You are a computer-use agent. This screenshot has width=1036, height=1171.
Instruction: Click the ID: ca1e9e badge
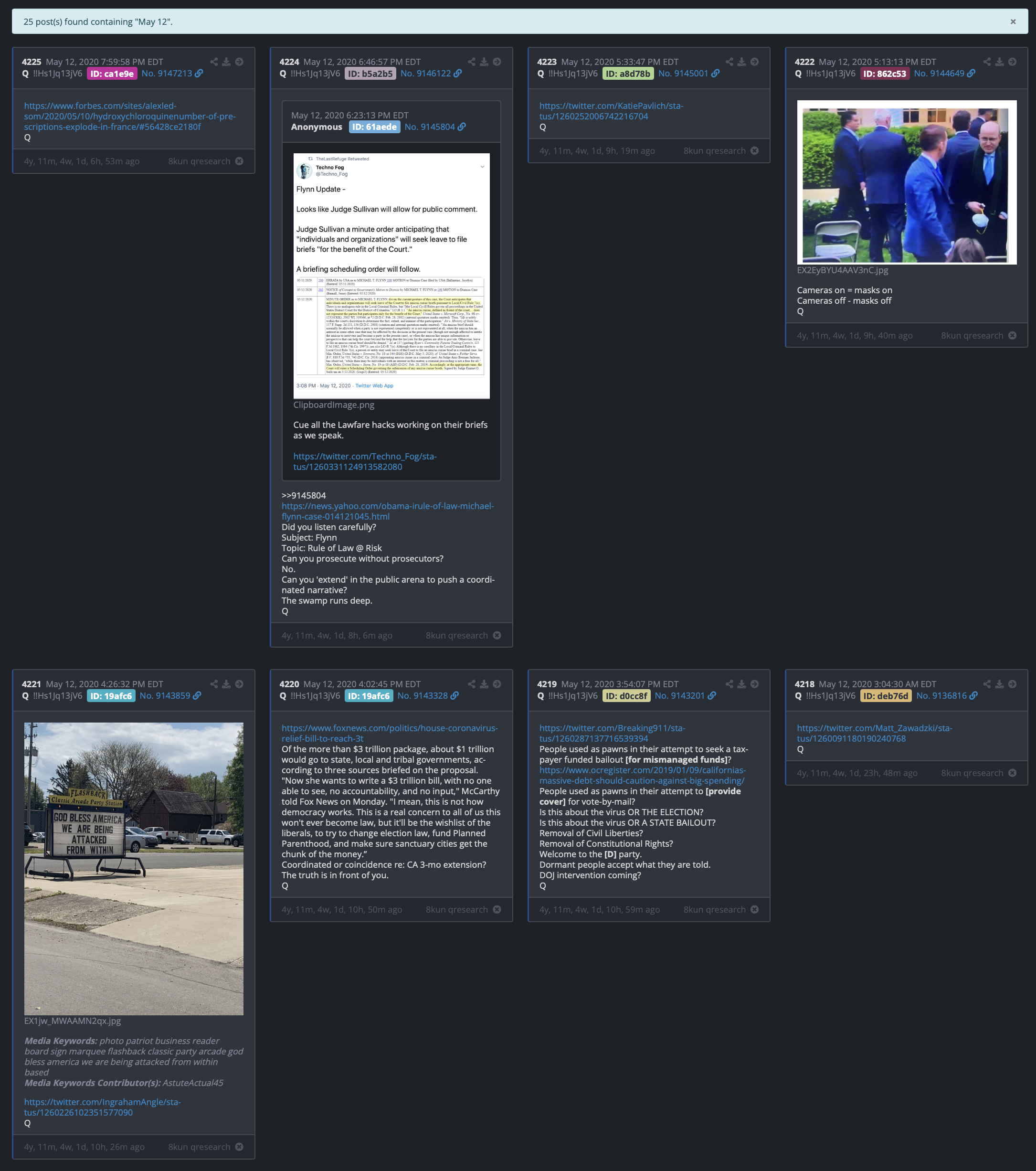click(x=112, y=74)
